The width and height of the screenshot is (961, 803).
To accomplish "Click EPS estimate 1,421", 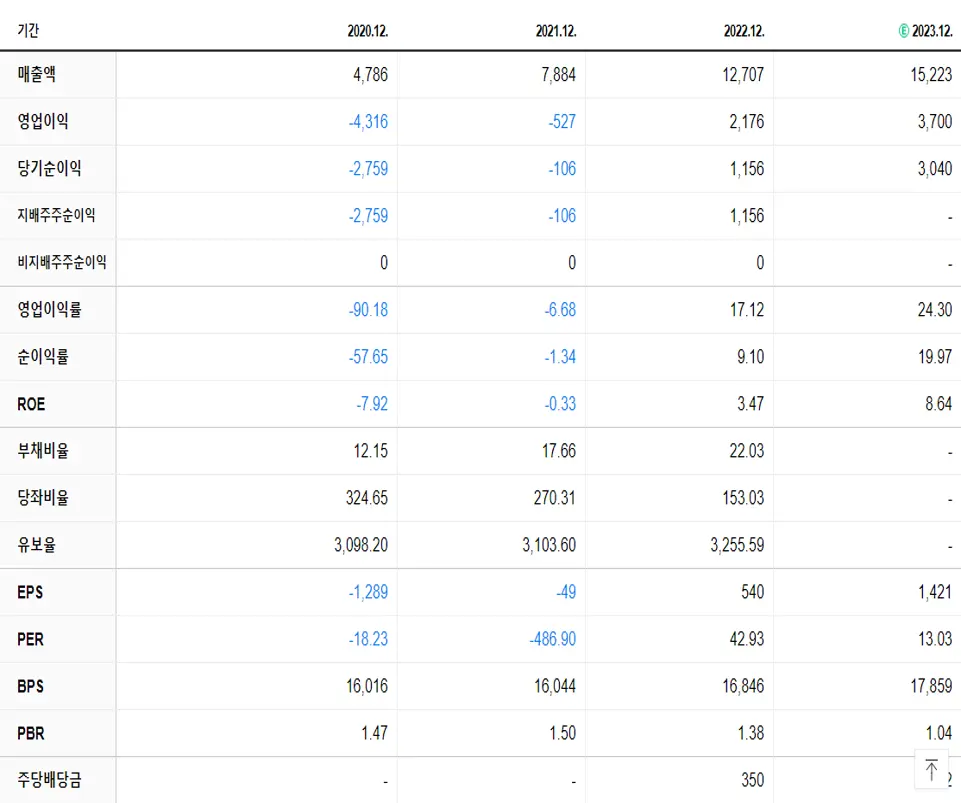I will (x=935, y=592).
